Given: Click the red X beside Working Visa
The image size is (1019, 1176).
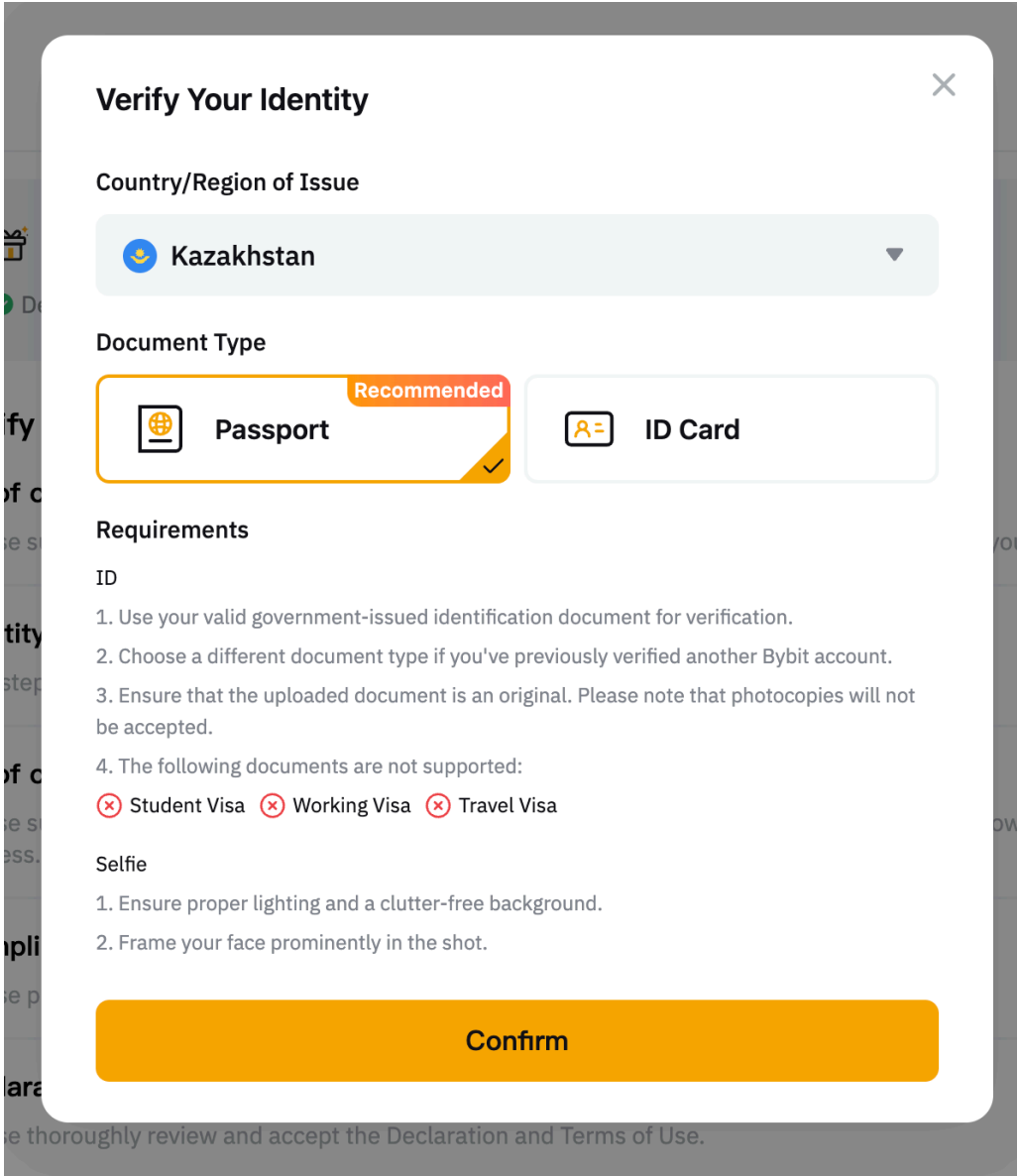Looking at the screenshot, I should (272, 806).
